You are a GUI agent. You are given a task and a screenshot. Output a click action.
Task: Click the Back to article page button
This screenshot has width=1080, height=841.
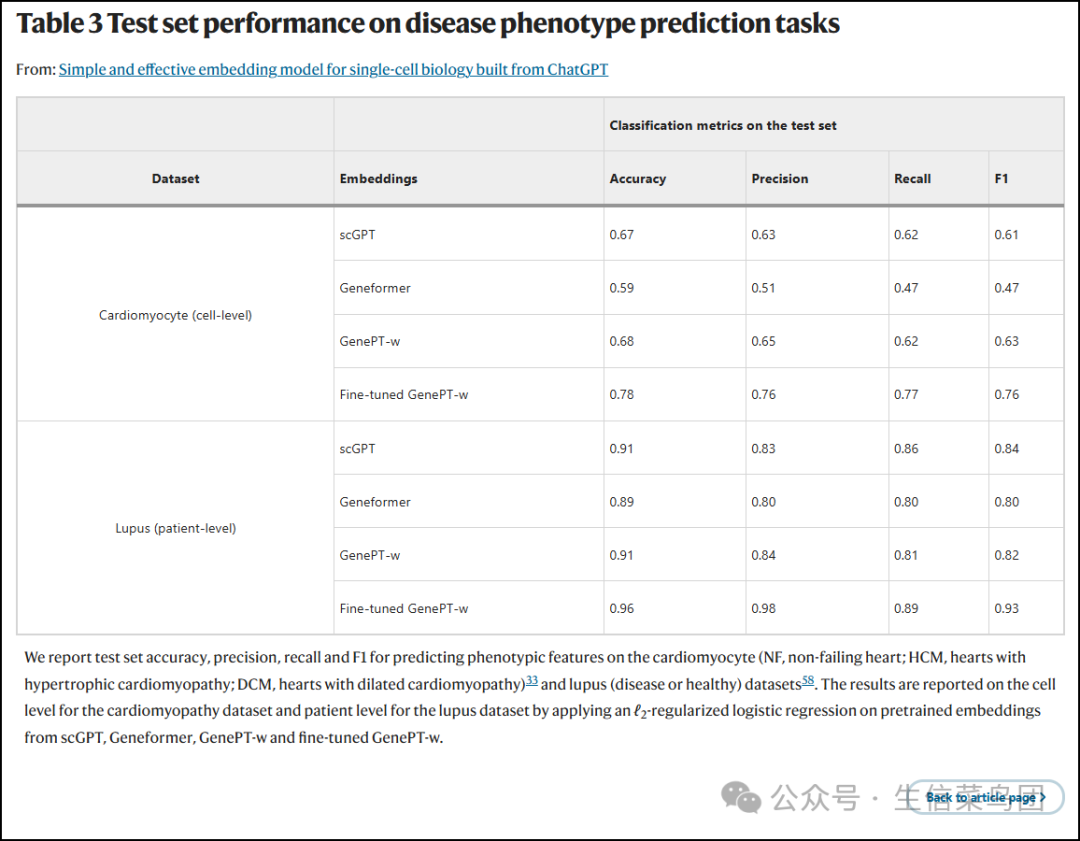click(x=985, y=797)
